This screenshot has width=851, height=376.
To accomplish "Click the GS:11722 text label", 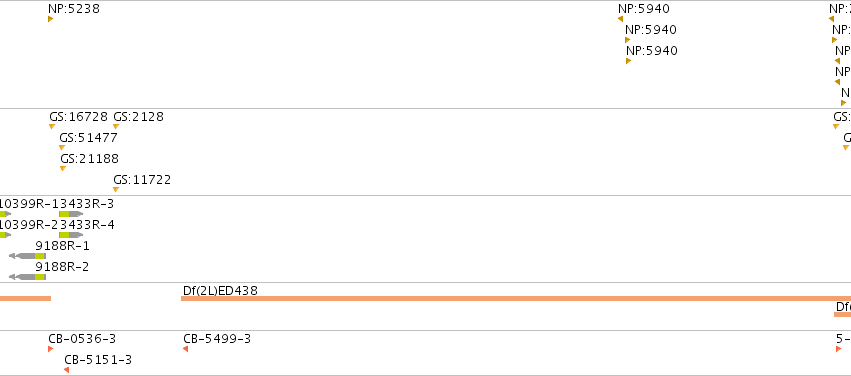I will (142, 180).
